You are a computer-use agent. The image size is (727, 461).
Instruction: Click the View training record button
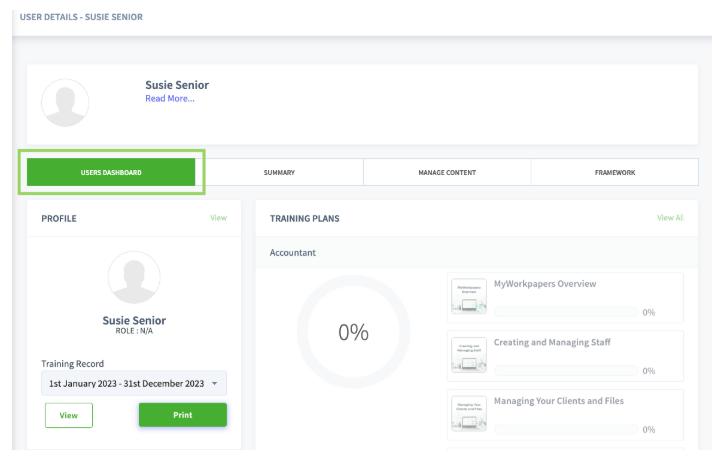69,415
